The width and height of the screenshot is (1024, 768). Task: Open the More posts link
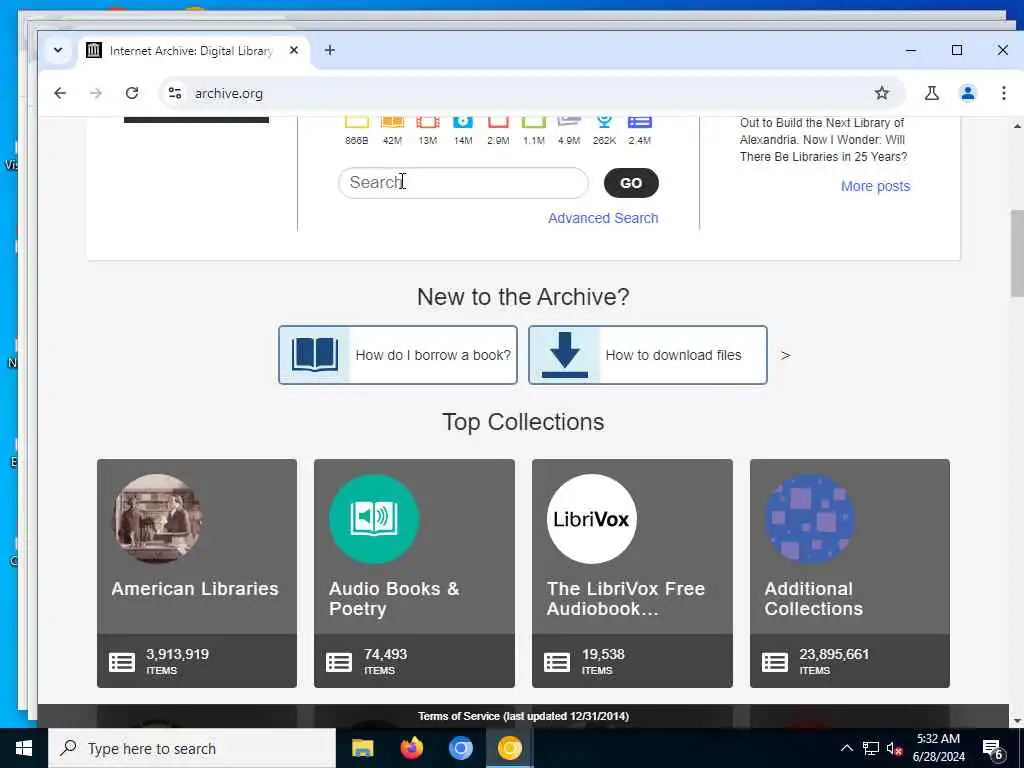[x=875, y=186]
